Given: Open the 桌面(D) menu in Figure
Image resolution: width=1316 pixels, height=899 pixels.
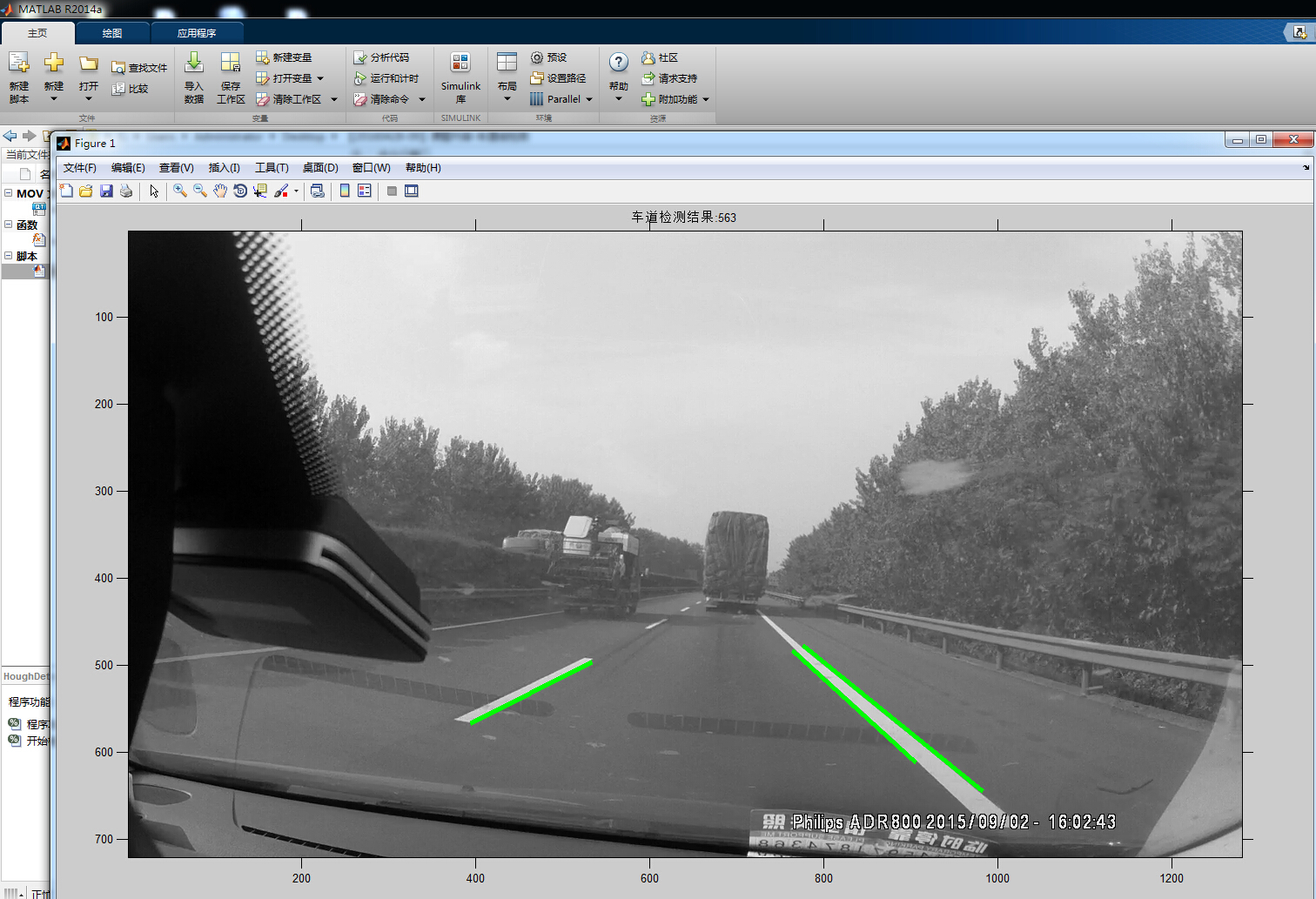Looking at the screenshot, I should pos(320,168).
